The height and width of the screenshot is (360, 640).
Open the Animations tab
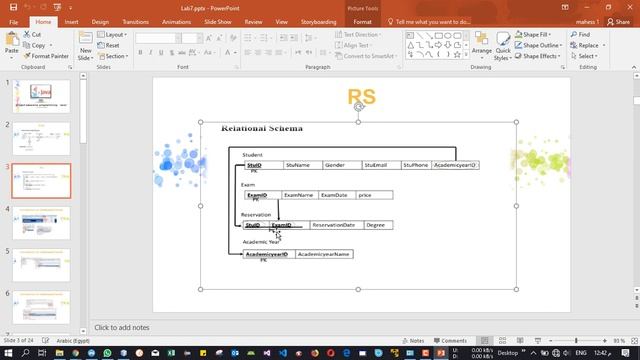point(176,22)
